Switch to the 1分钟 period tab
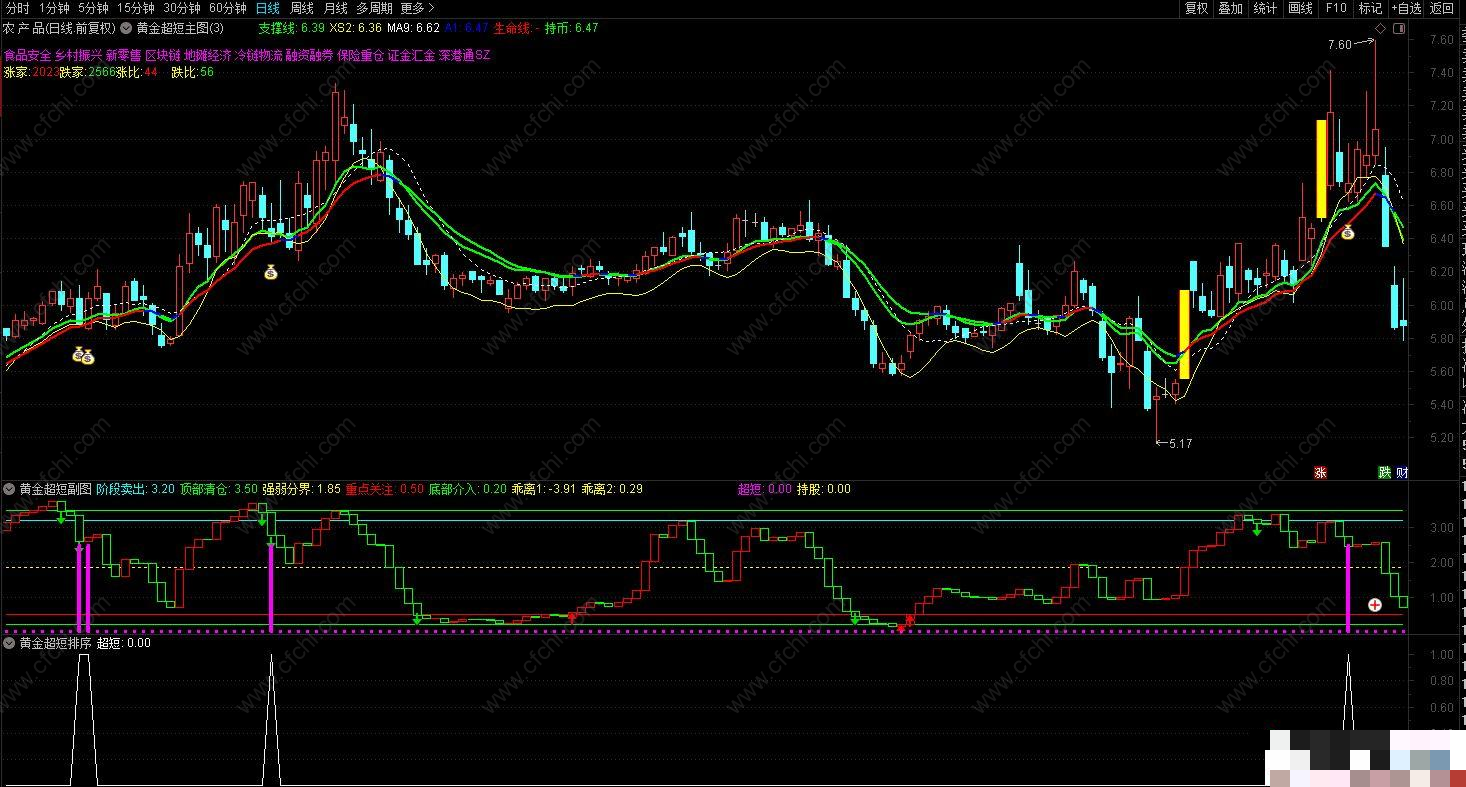This screenshot has height=787, width=1466. click(x=54, y=8)
